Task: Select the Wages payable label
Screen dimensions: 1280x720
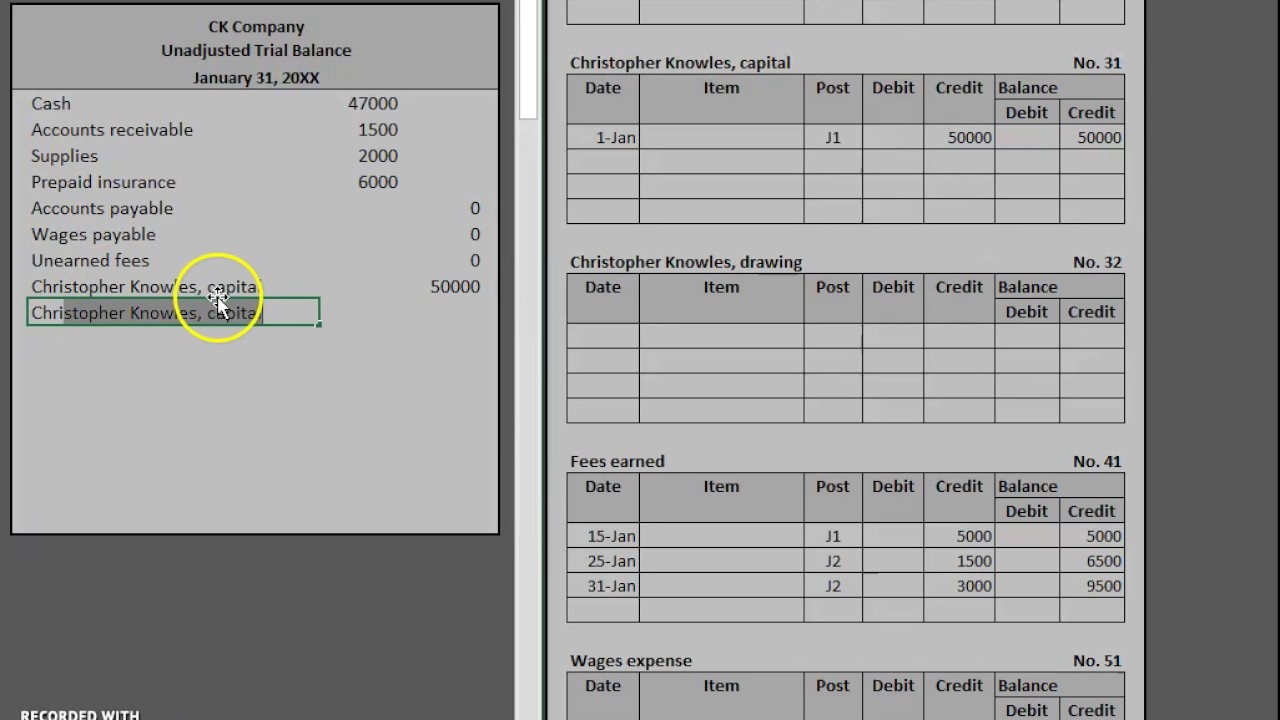Action: click(x=93, y=234)
